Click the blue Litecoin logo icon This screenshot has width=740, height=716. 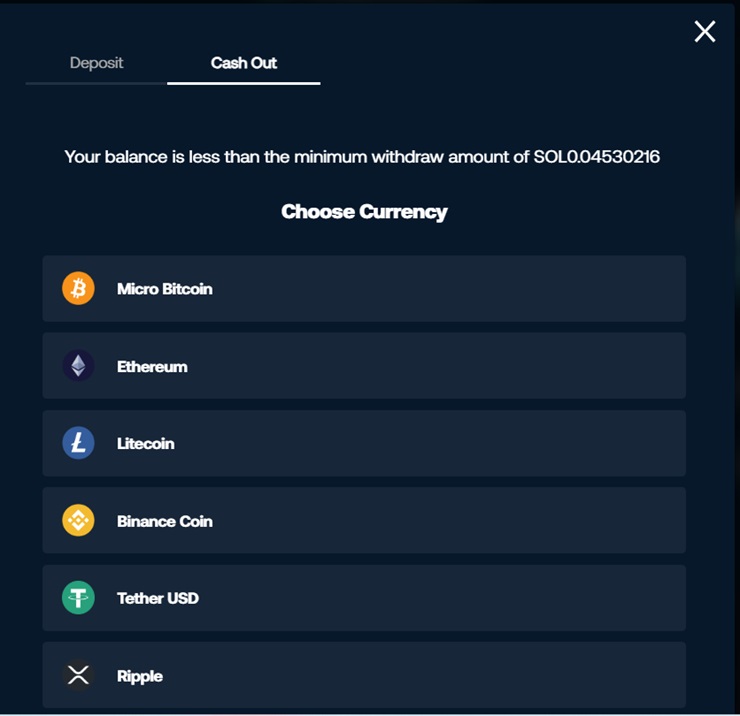(78, 443)
